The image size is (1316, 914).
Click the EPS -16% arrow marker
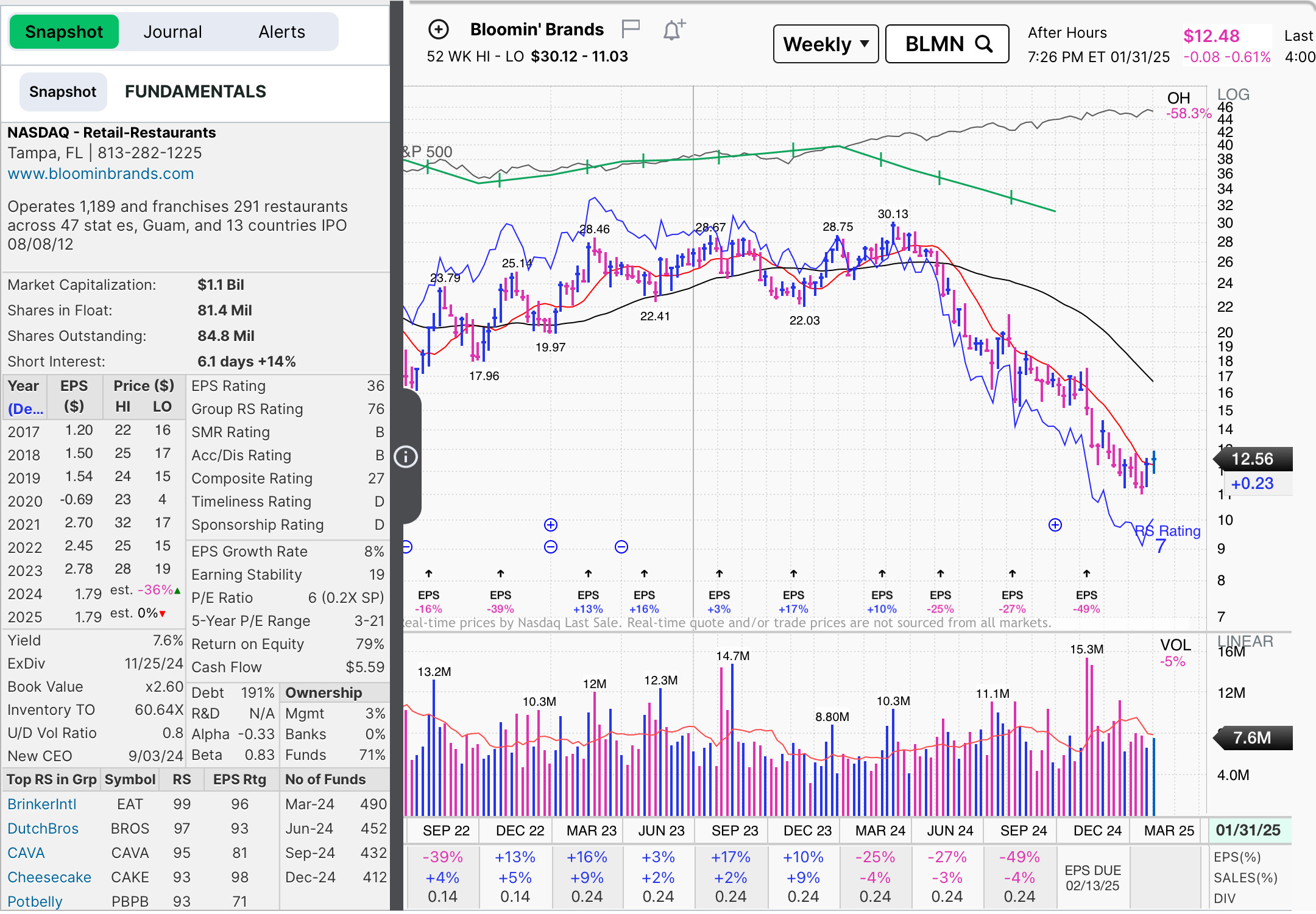tap(429, 574)
